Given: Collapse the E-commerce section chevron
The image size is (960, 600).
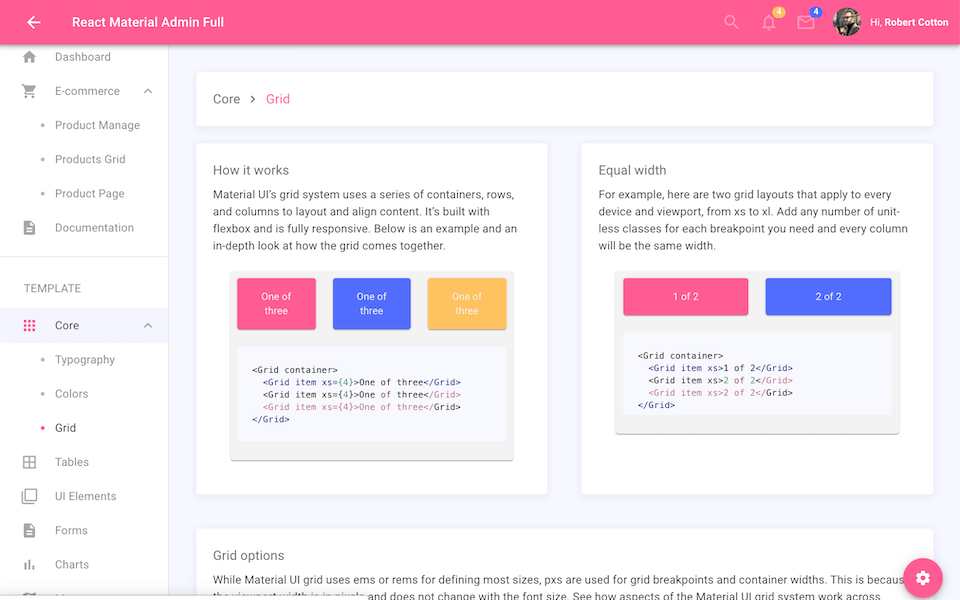Looking at the screenshot, I should point(148,91).
